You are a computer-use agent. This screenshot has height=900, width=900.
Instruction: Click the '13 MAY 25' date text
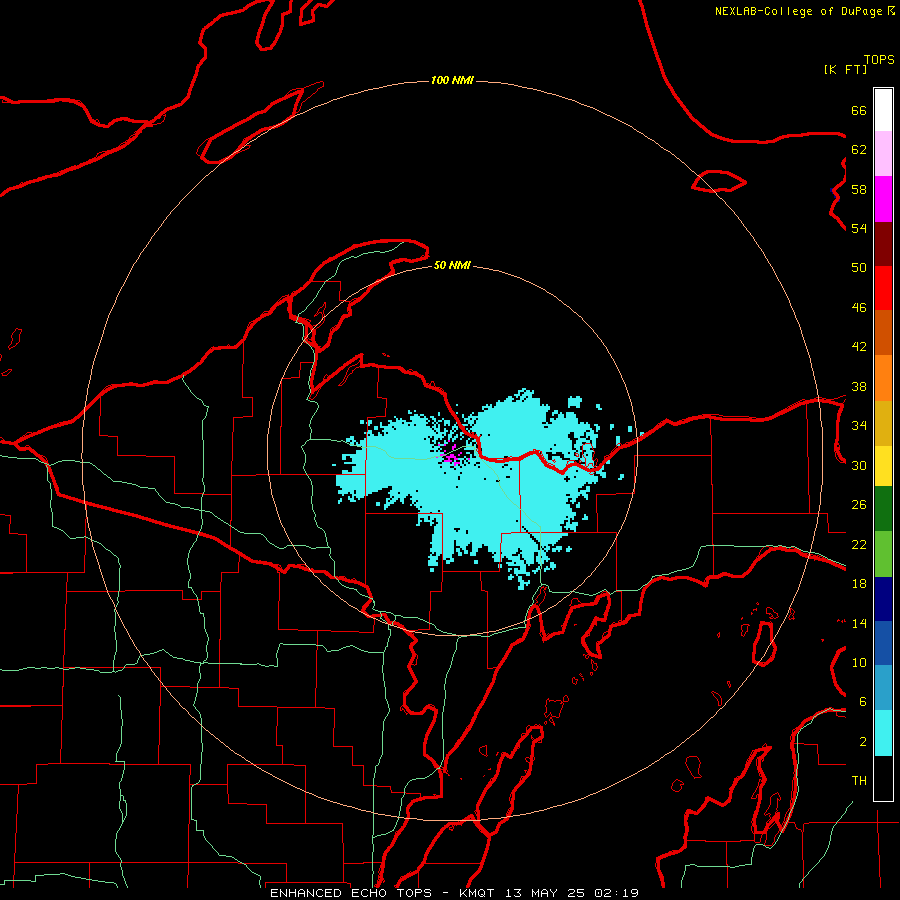(545, 893)
